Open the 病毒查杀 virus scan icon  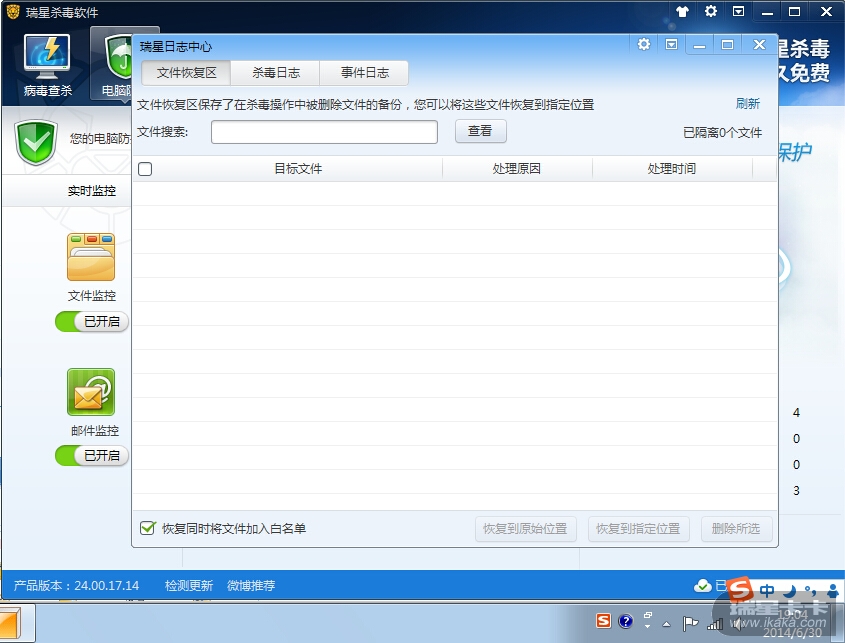47,65
